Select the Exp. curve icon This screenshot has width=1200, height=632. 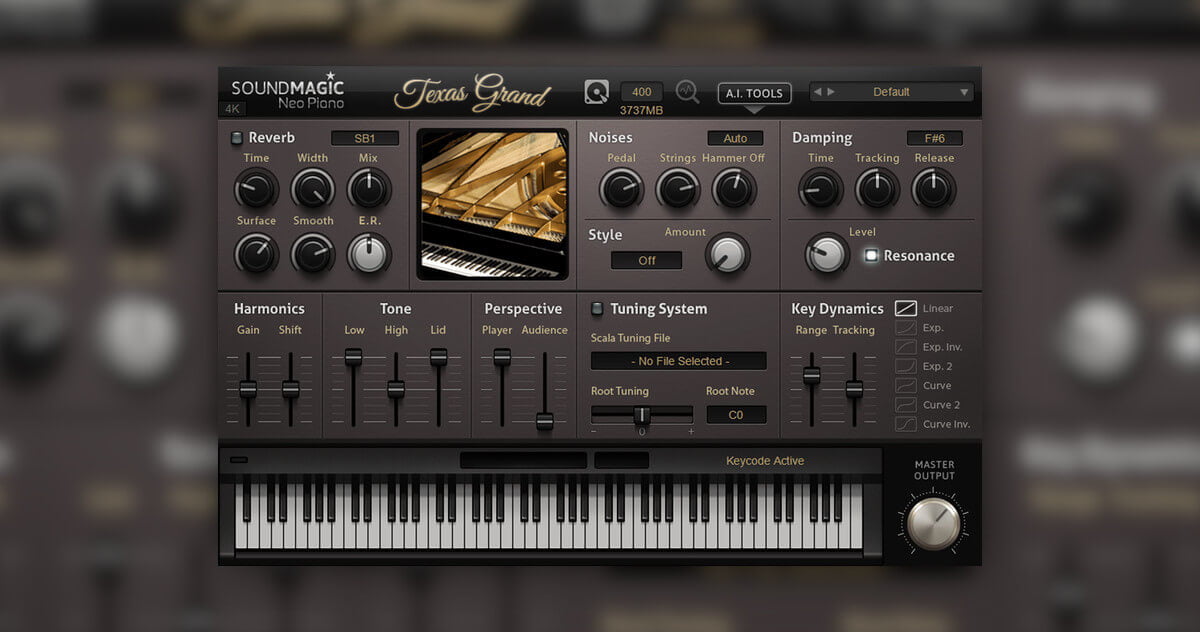click(x=906, y=327)
